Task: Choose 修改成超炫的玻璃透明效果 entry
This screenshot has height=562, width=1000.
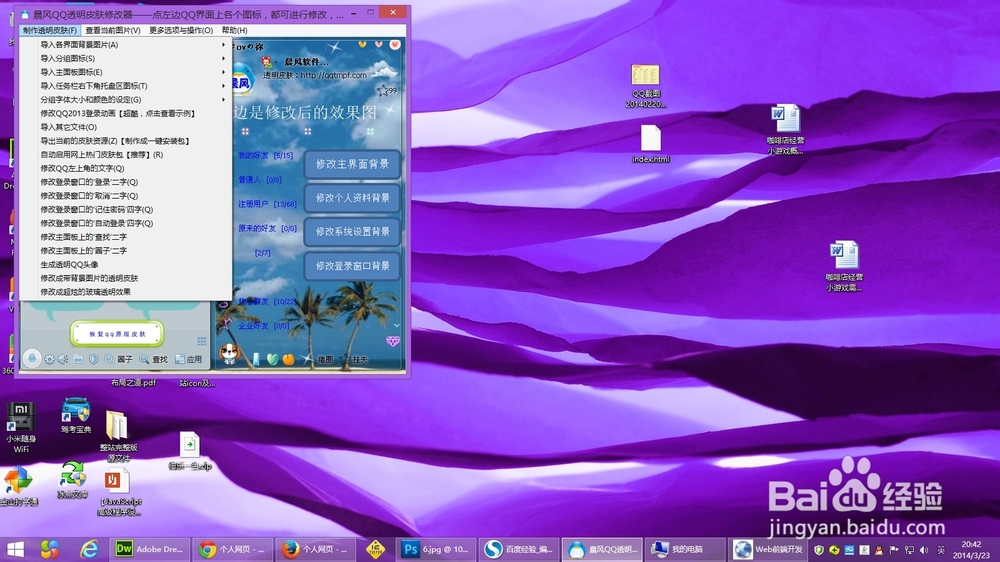Action: click(x=126, y=292)
